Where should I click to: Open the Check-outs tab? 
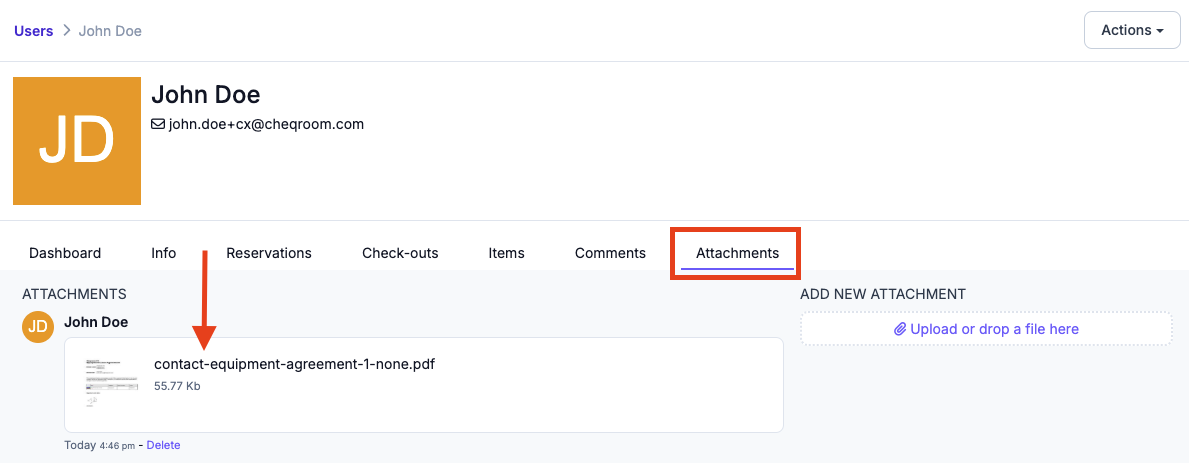[x=400, y=253]
